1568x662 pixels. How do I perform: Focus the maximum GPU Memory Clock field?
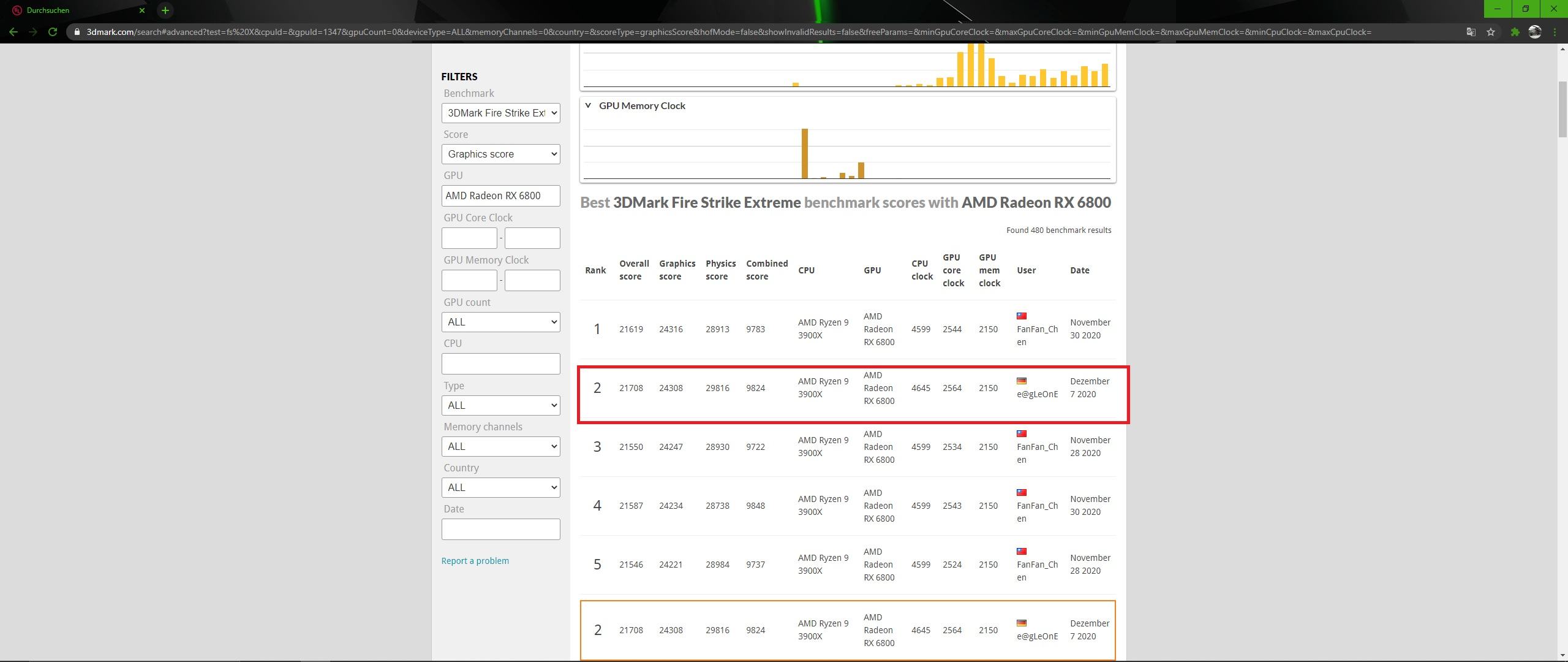532,280
